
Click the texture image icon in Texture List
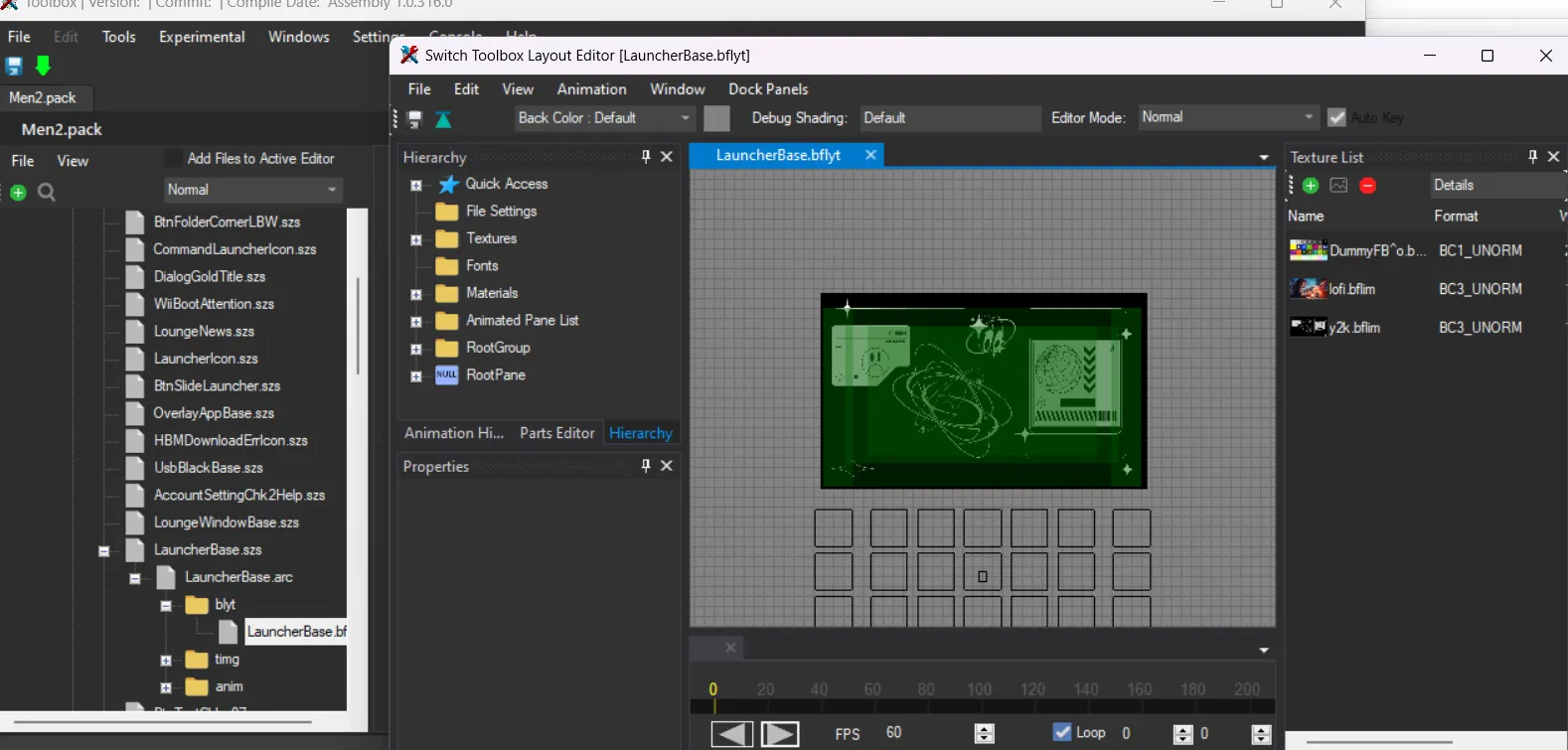click(x=1338, y=186)
